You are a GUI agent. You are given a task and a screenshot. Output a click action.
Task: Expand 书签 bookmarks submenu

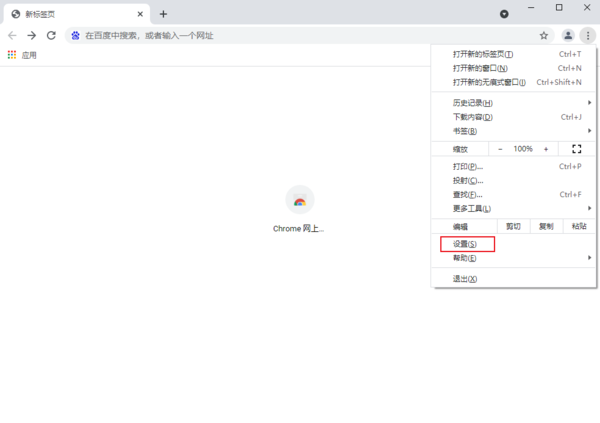coord(514,131)
